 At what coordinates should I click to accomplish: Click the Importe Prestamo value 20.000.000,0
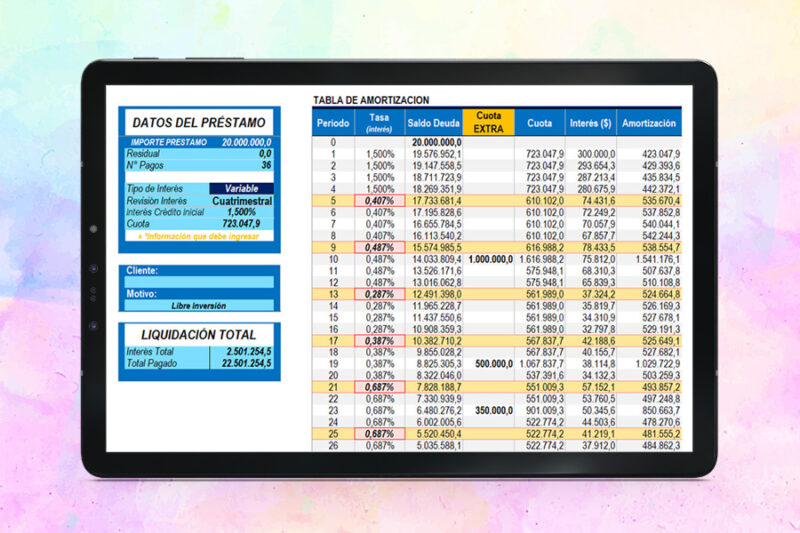246,142
